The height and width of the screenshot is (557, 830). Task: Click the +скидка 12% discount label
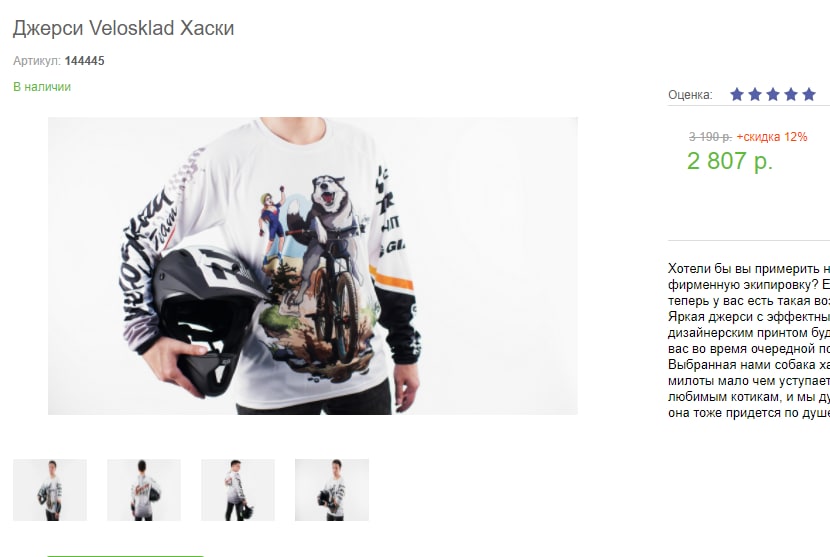772,137
